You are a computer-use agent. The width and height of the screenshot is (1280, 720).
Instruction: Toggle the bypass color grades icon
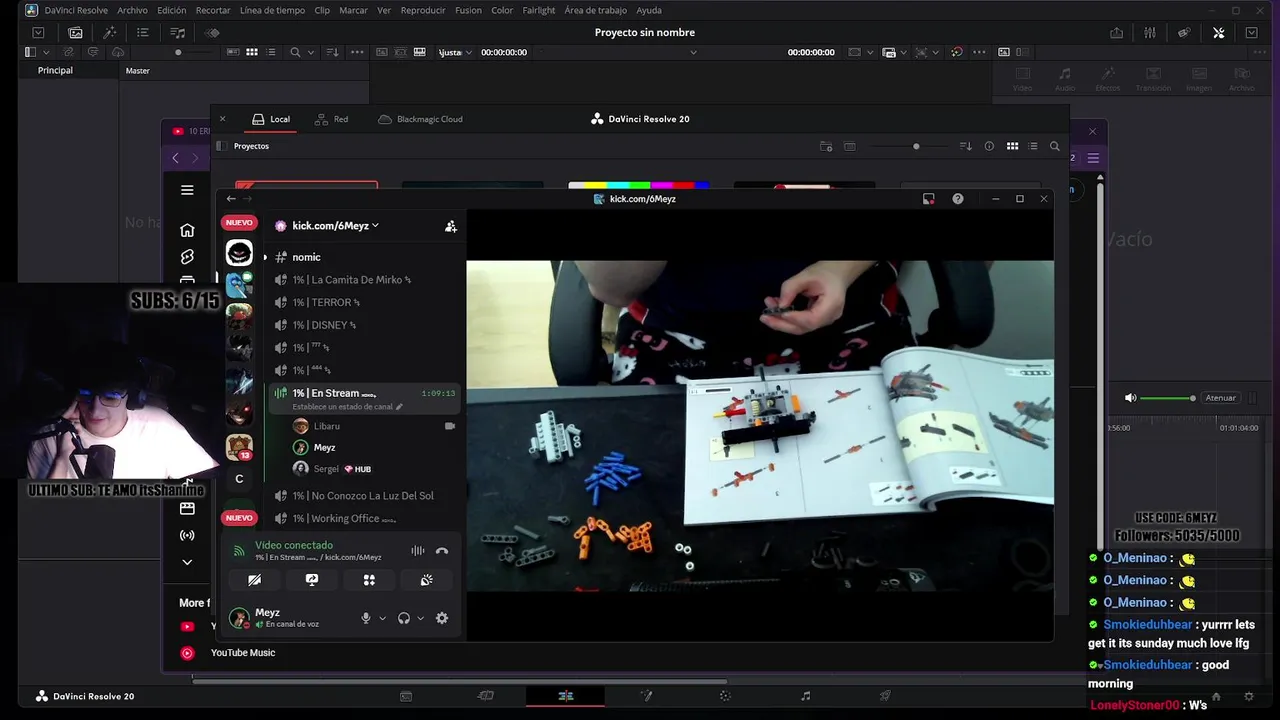(x=956, y=52)
